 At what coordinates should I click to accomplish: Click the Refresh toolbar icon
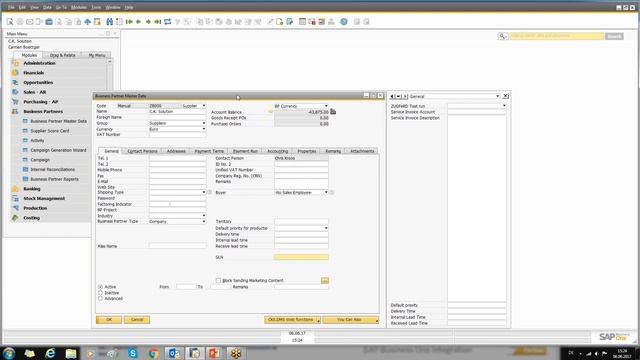[x=168, y=22]
